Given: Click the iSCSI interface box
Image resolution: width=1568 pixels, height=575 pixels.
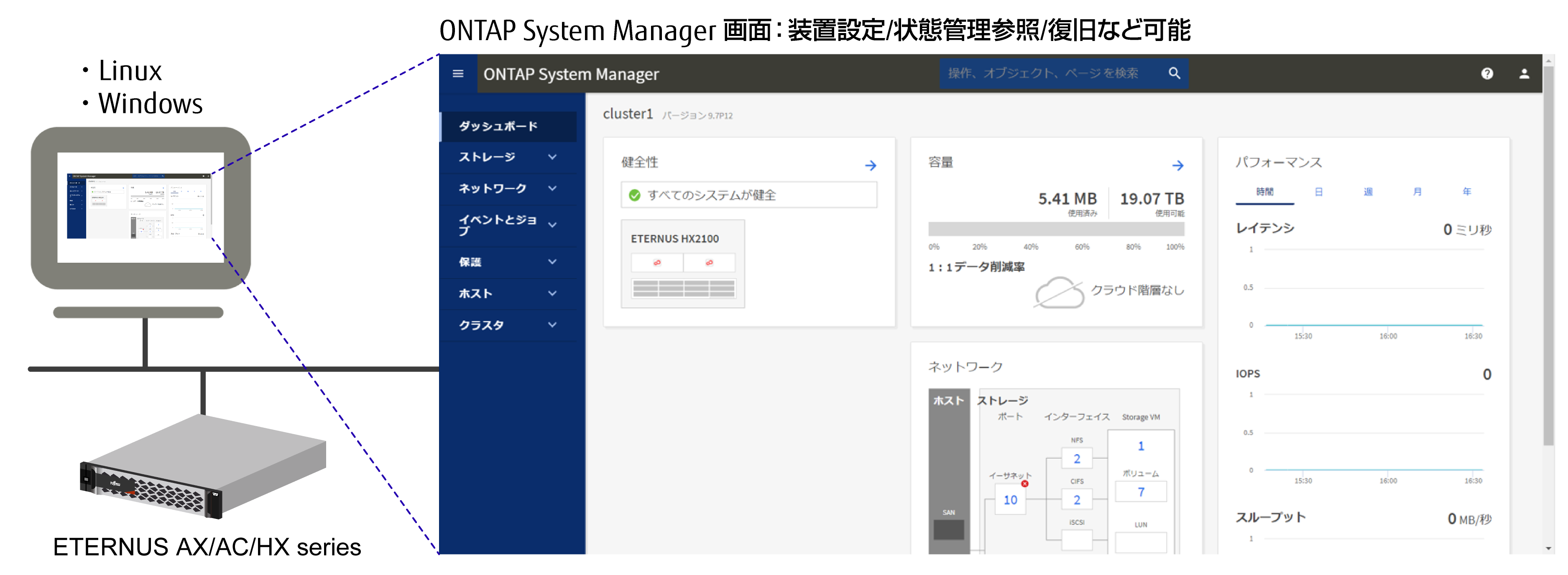Looking at the screenshot, I should click(x=1076, y=540).
